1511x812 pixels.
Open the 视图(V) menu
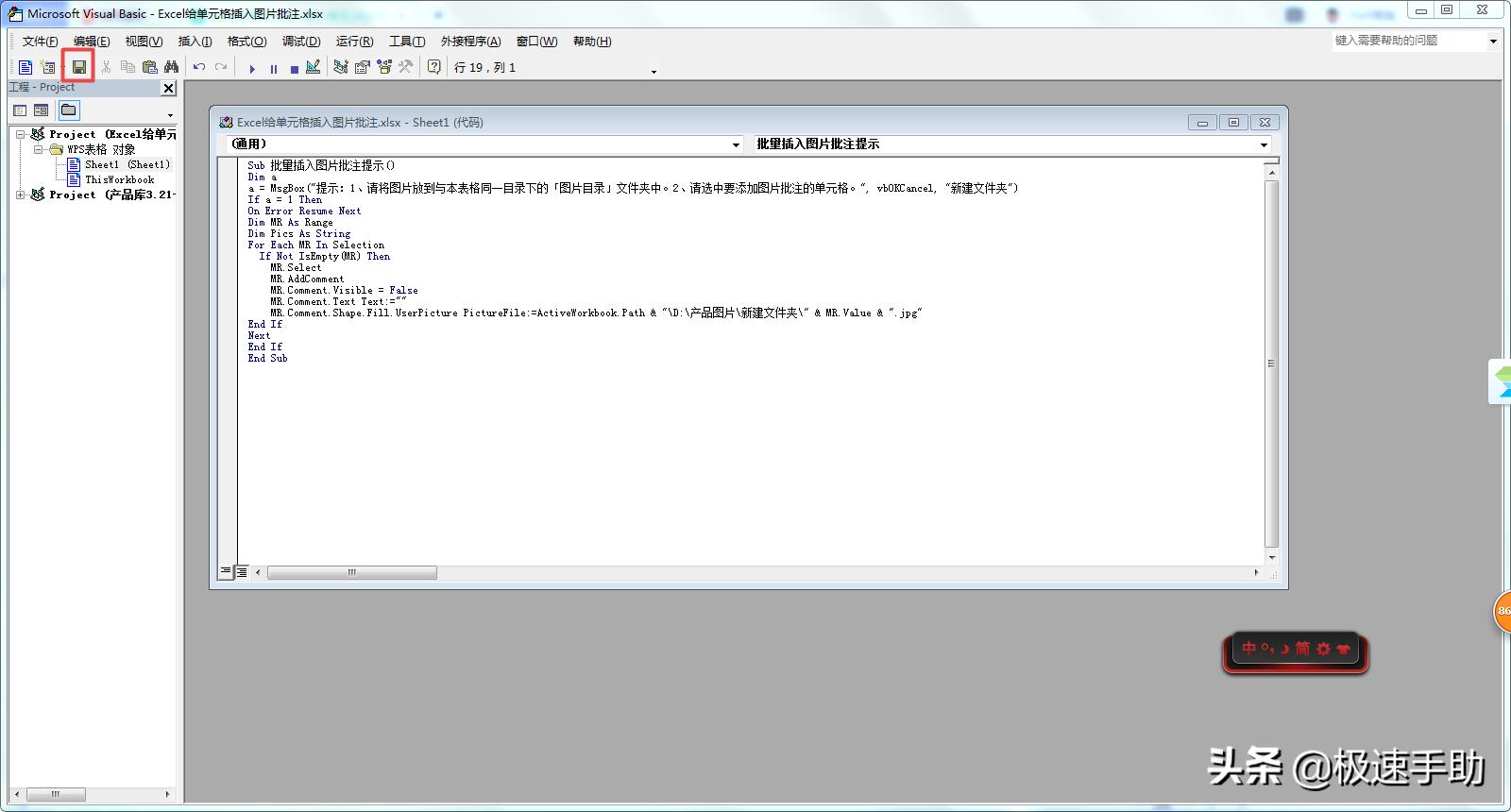point(144,42)
